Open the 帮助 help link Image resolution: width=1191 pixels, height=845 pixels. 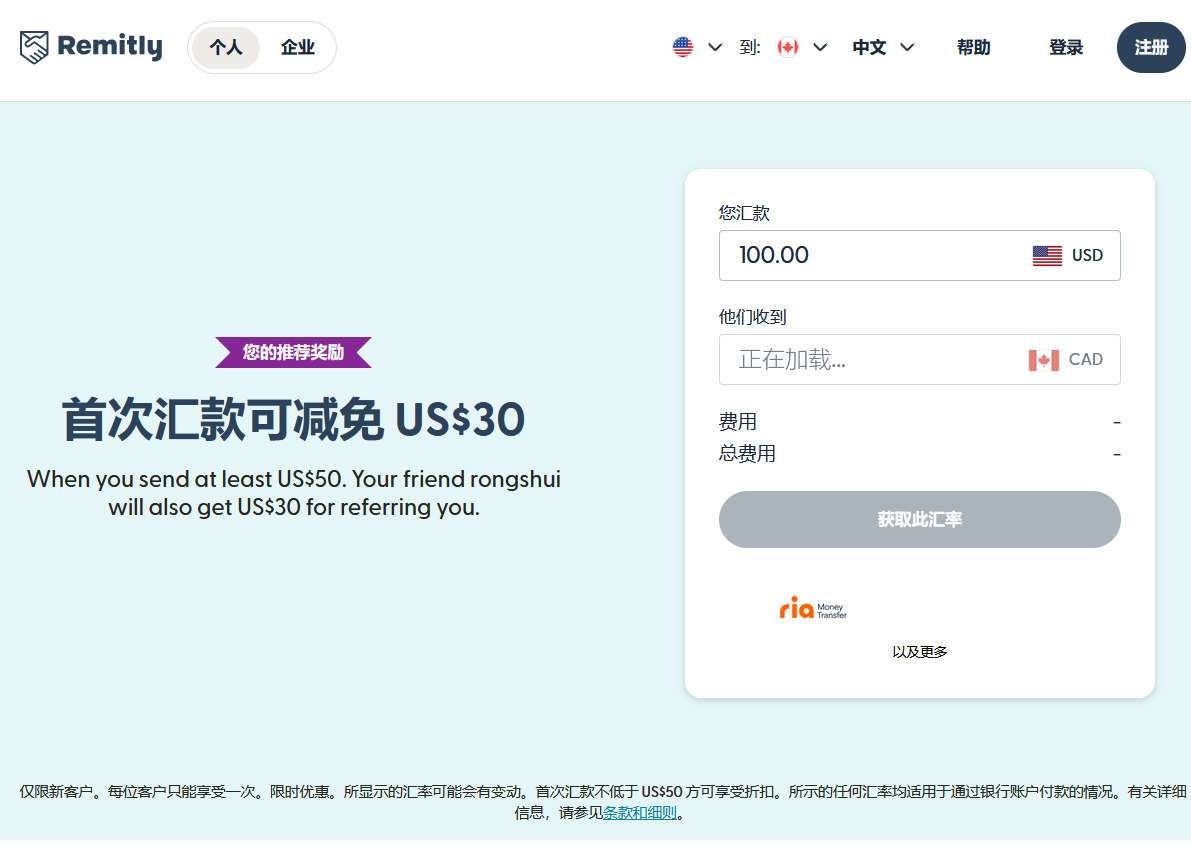974,47
